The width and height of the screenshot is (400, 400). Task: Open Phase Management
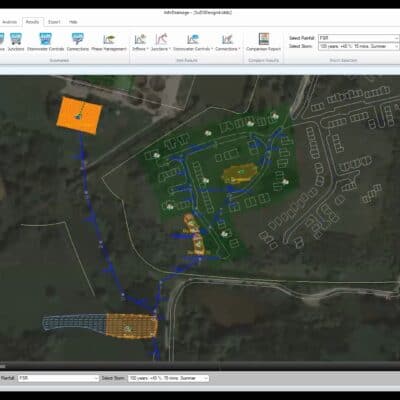click(109, 42)
